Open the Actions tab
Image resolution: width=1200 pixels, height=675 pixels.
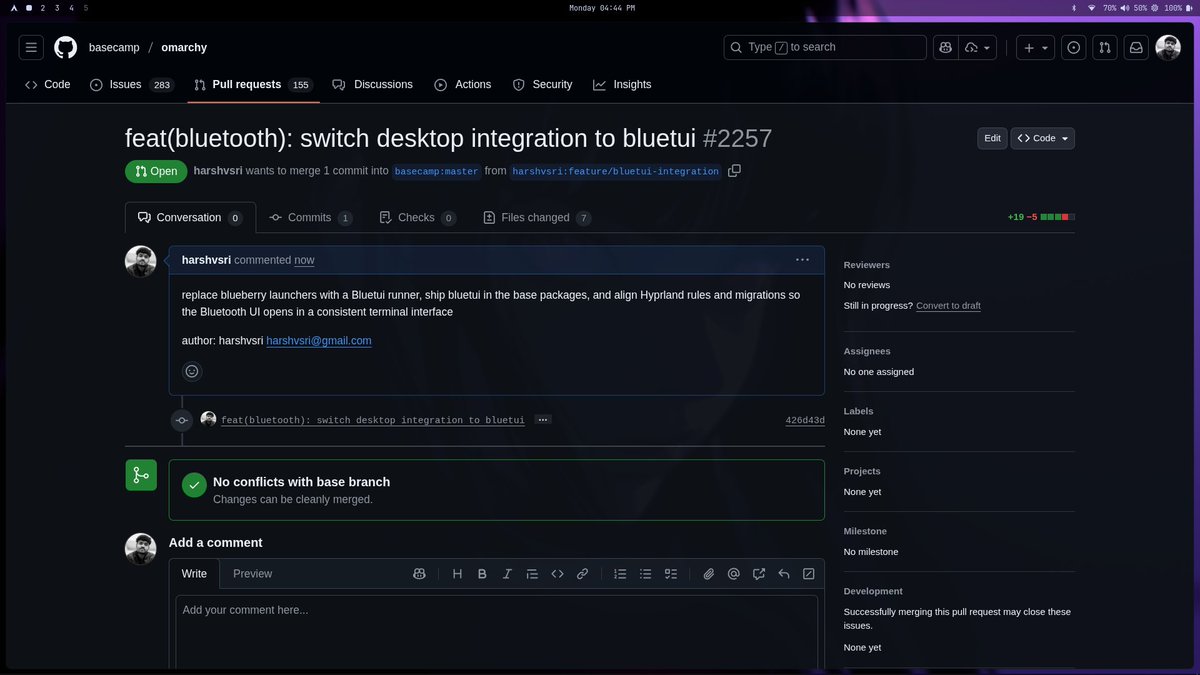coord(463,85)
